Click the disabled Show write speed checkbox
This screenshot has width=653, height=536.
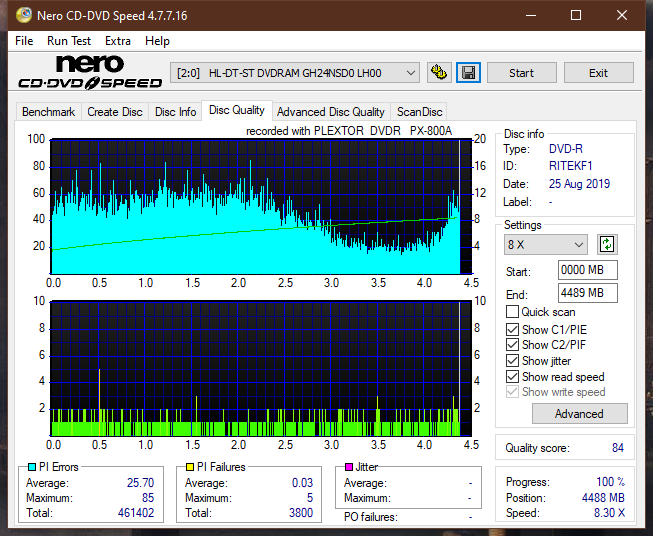512,392
